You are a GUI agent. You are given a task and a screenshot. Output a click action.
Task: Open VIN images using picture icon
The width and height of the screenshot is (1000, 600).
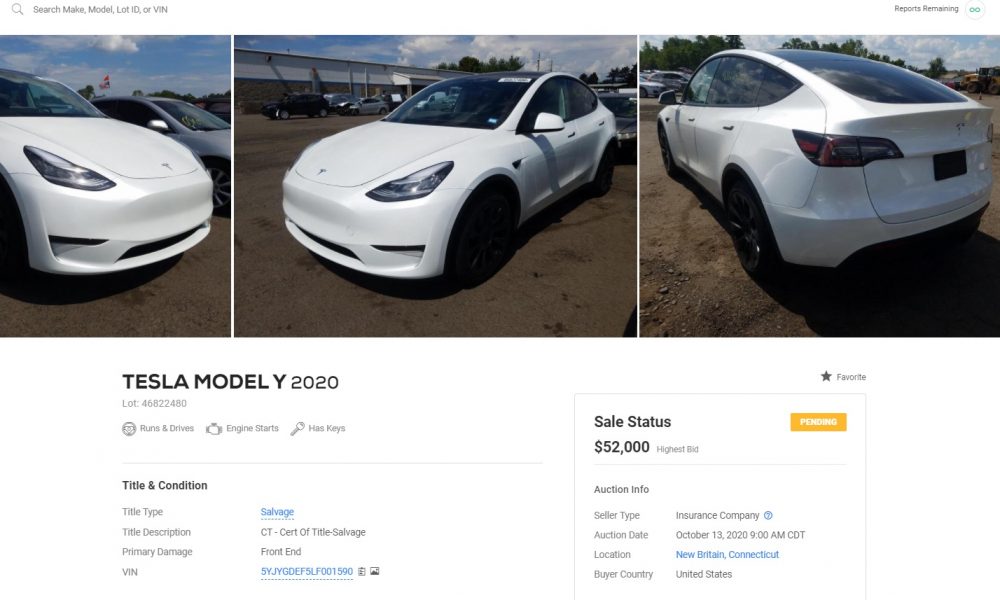tap(374, 571)
